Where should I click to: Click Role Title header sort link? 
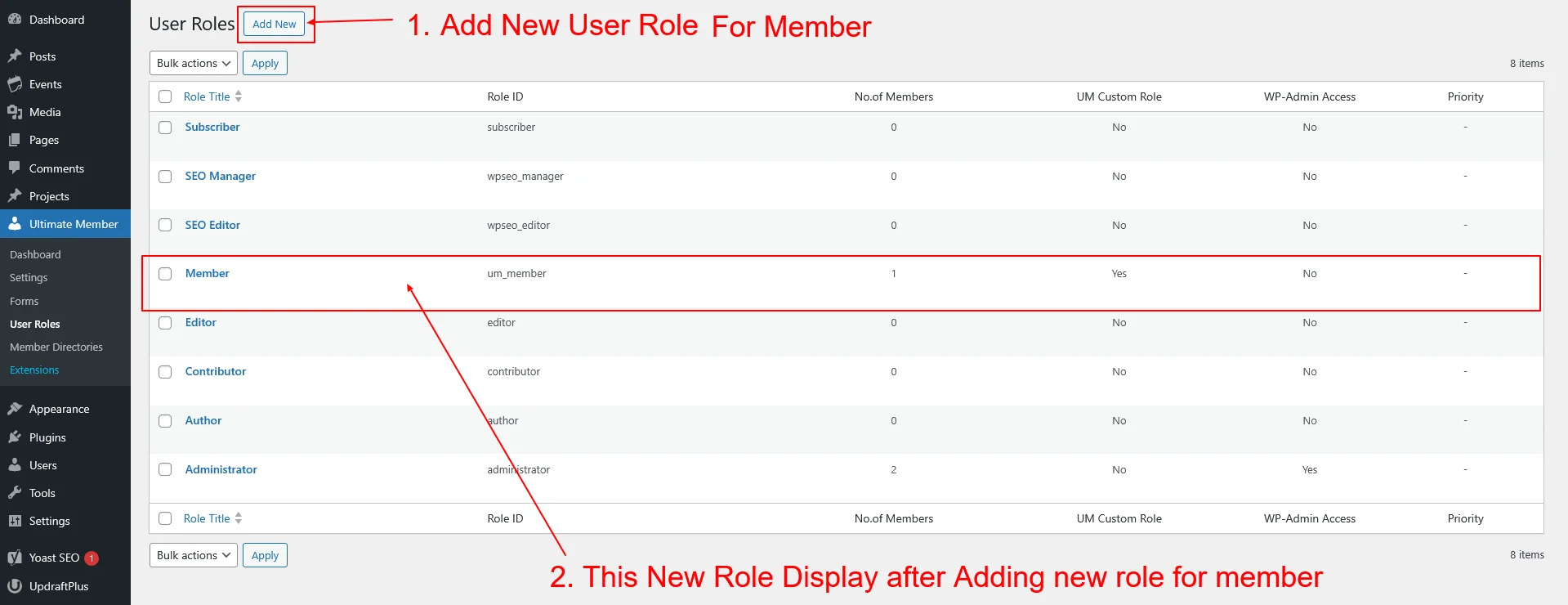pyautogui.click(x=207, y=96)
